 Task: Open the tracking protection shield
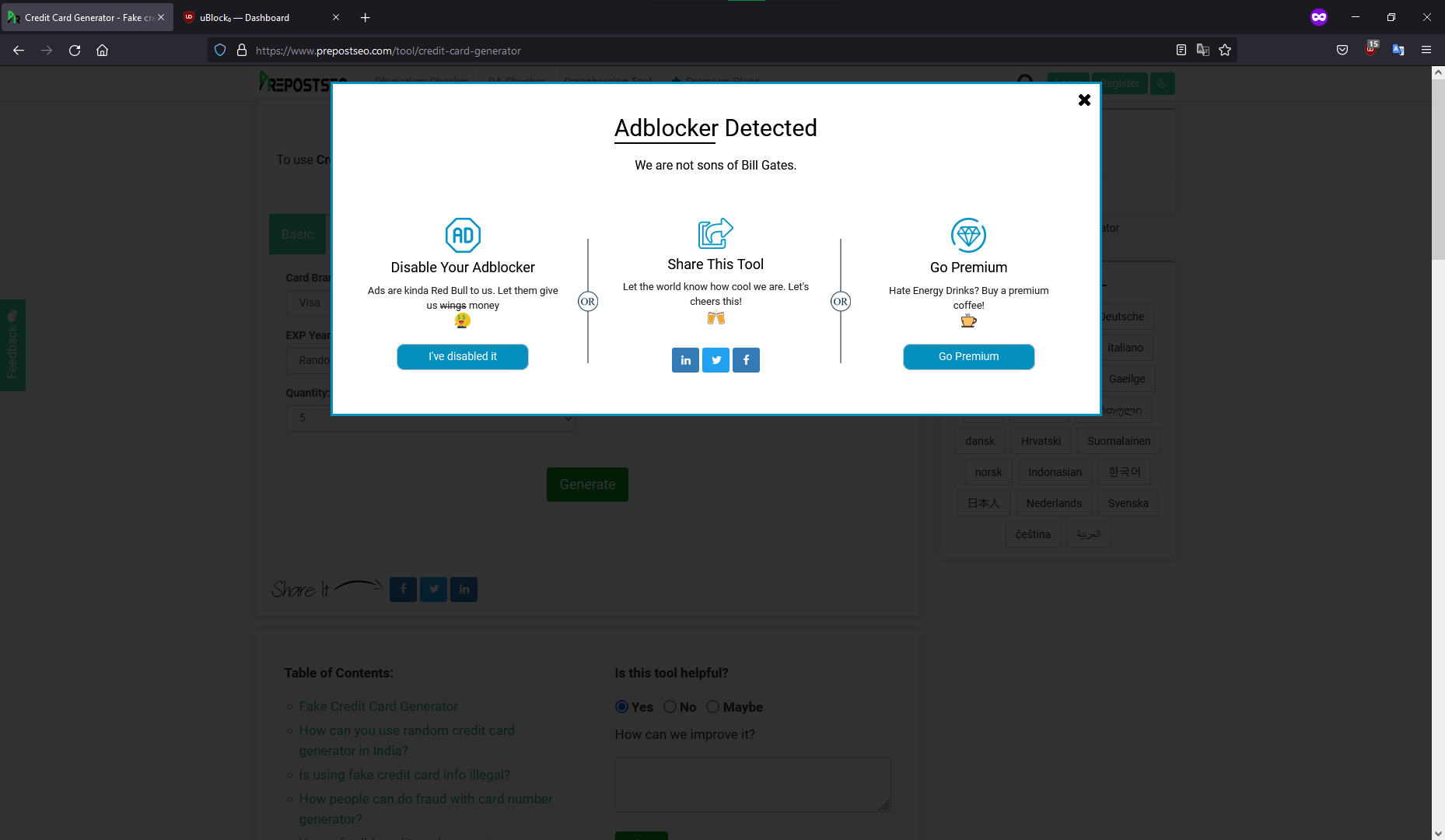tap(220, 50)
